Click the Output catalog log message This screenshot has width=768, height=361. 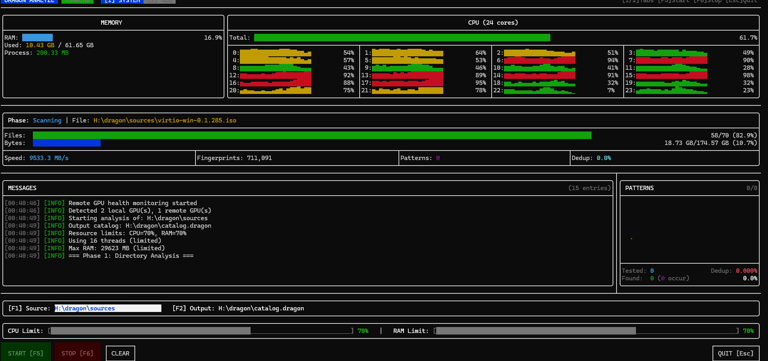(x=140, y=226)
